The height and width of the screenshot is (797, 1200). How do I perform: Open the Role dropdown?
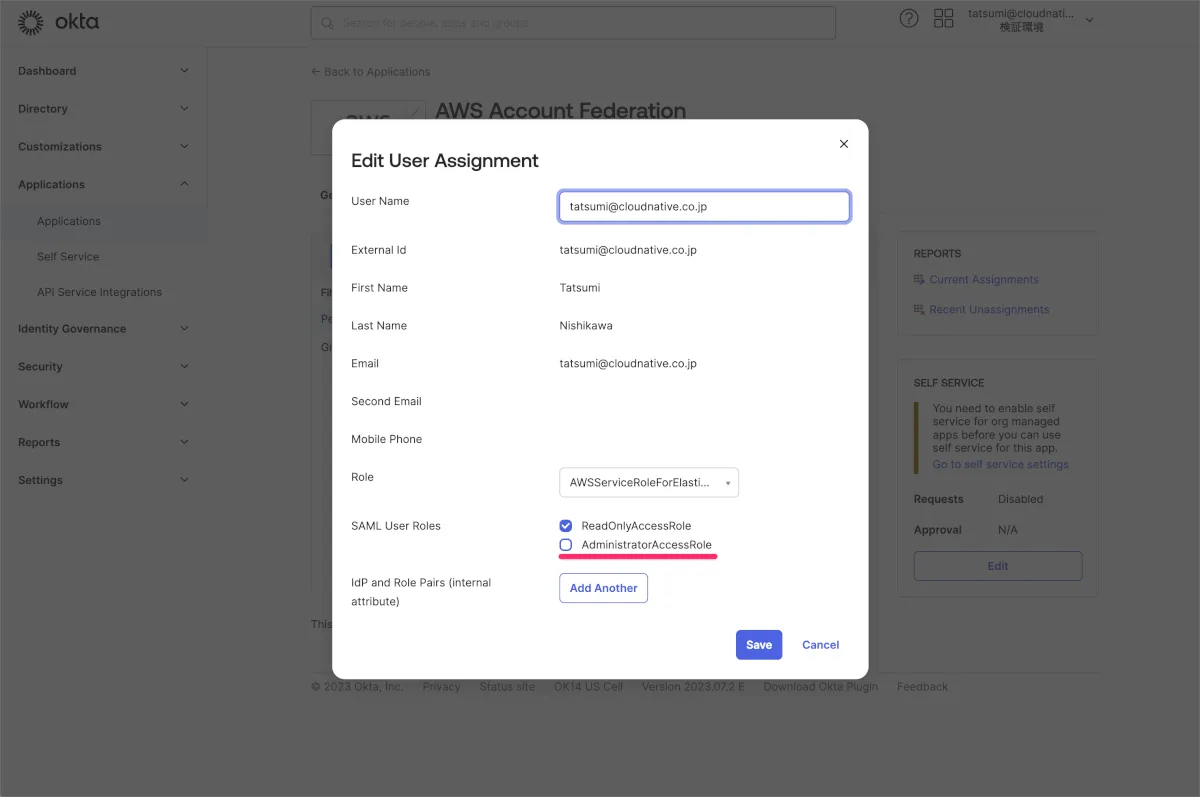click(648, 482)
